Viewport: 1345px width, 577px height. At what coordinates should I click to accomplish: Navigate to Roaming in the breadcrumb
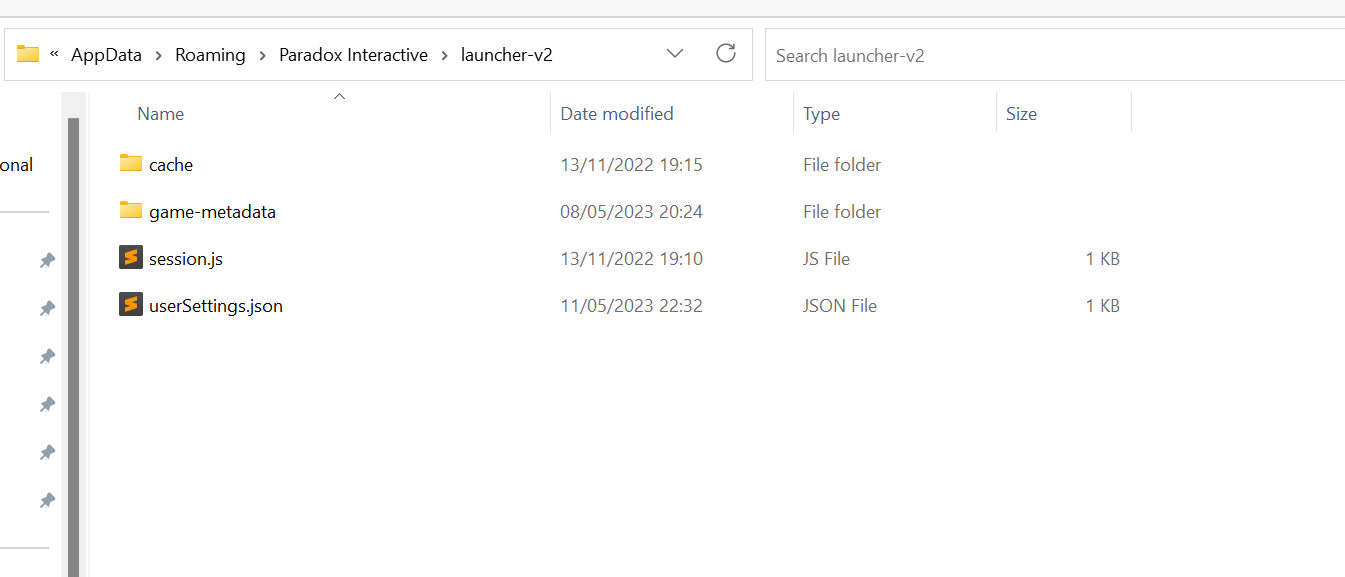click(210, 55)
